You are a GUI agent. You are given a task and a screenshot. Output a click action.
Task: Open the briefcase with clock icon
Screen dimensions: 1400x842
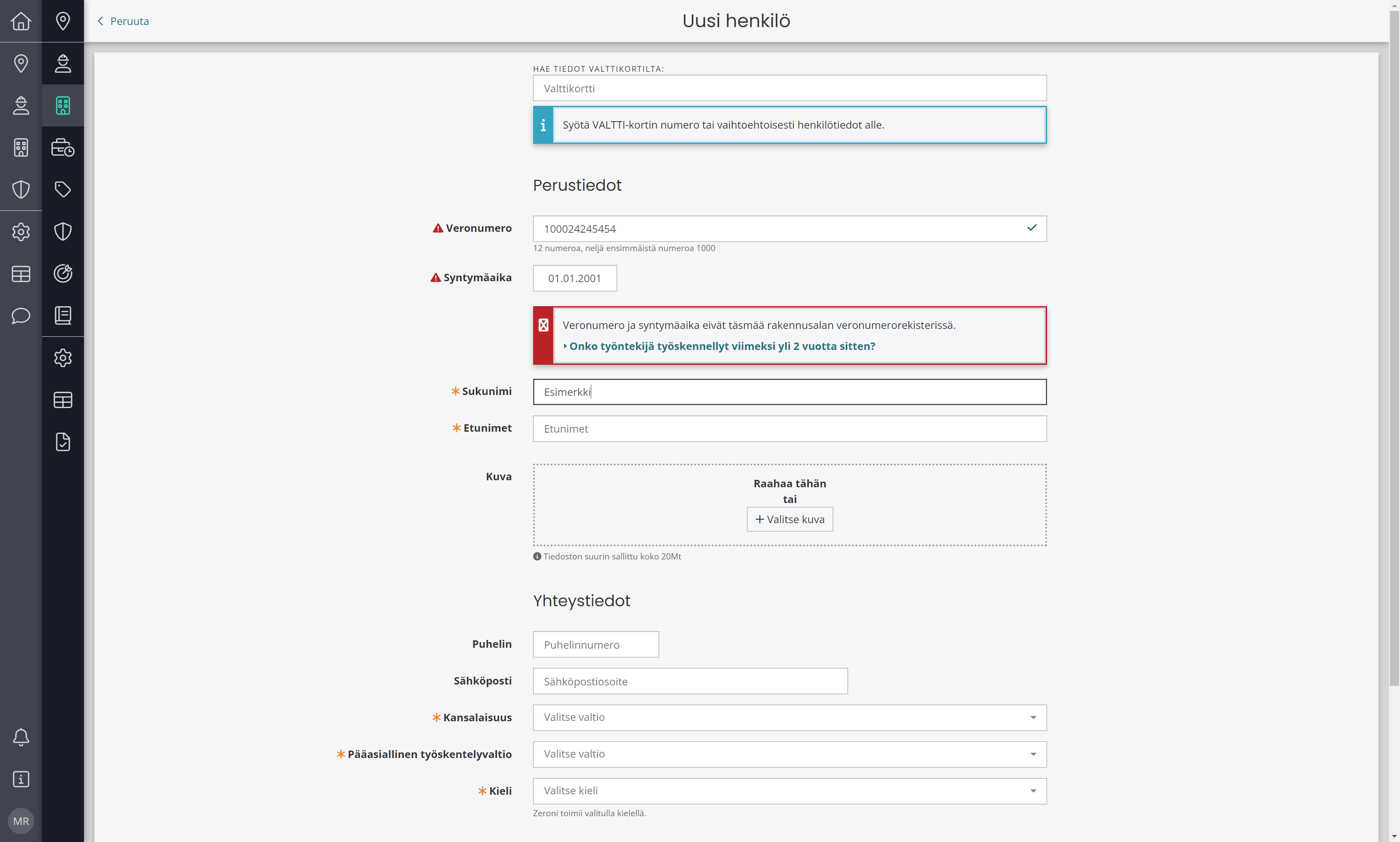[63, 147]
